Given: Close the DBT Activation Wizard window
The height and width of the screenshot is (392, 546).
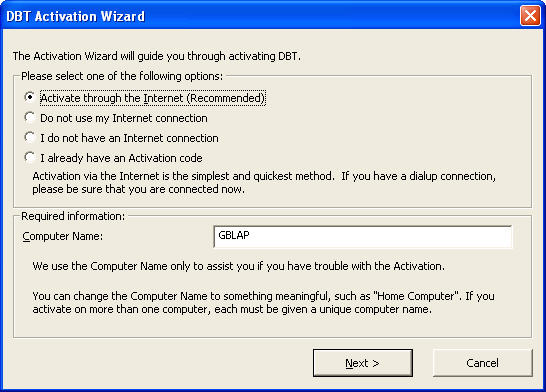Looking at the screenshot, I should (x=530, y=15).
